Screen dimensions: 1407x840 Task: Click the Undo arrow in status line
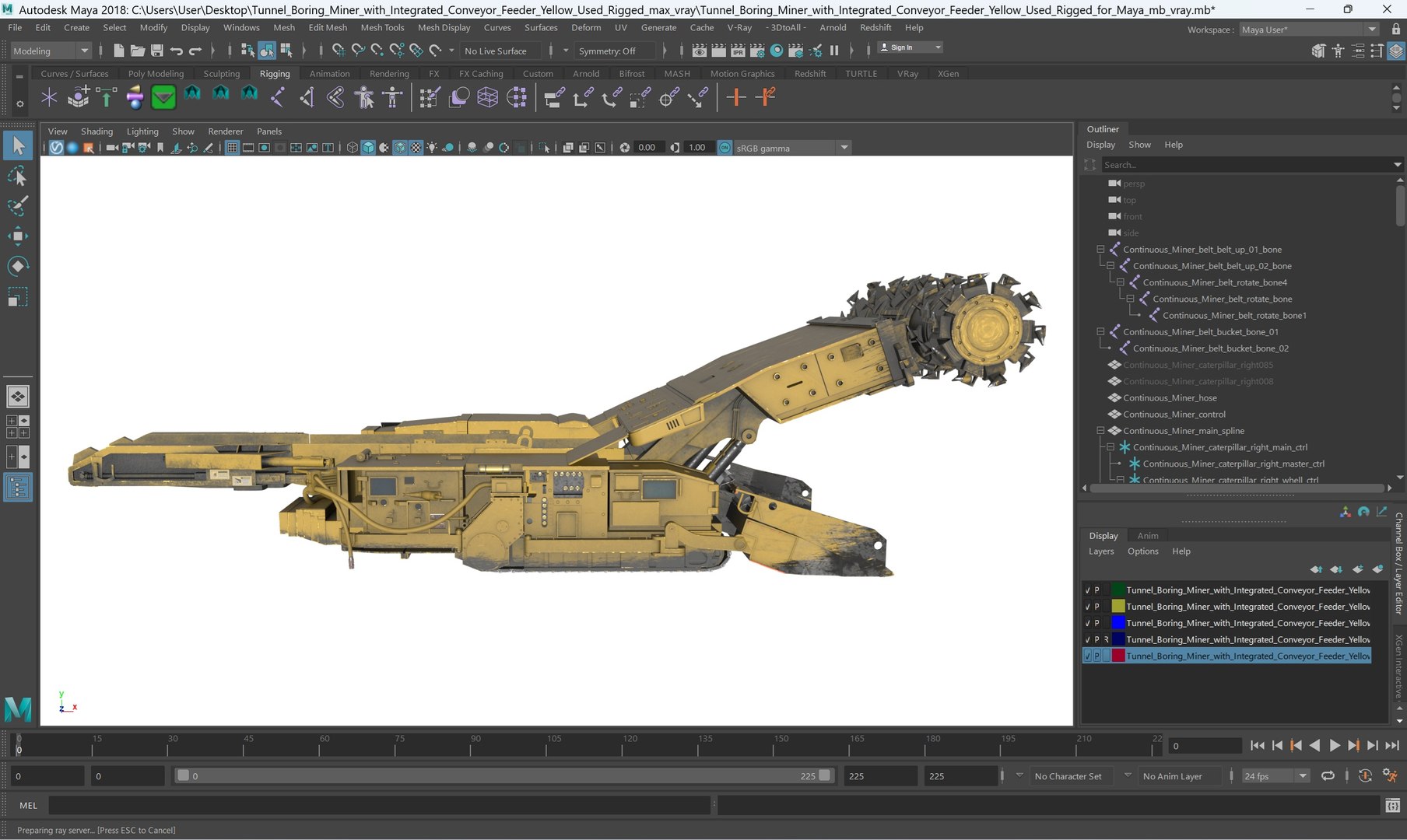tap(177, 51)
